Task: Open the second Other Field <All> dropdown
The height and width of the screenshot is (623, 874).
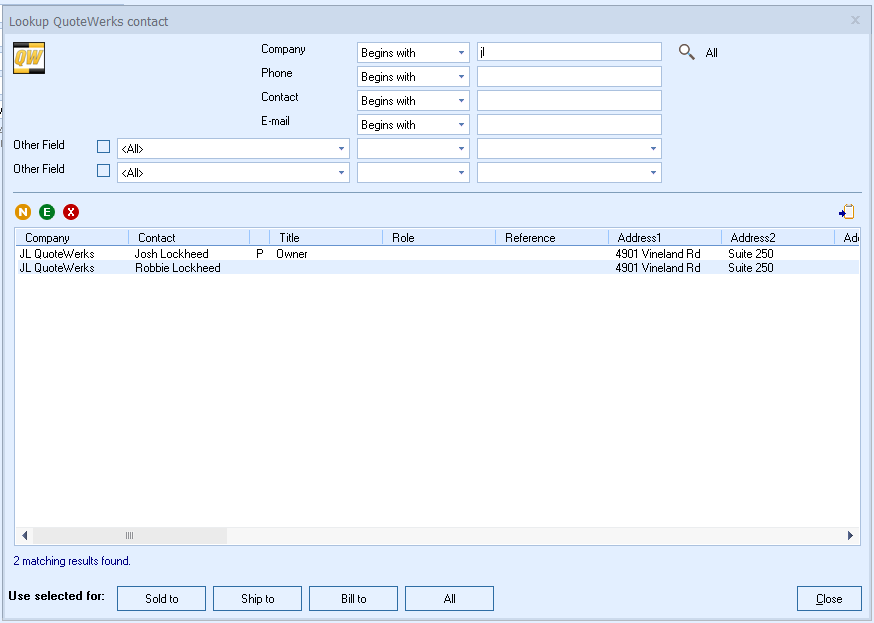Action: [x=233, y=173]
